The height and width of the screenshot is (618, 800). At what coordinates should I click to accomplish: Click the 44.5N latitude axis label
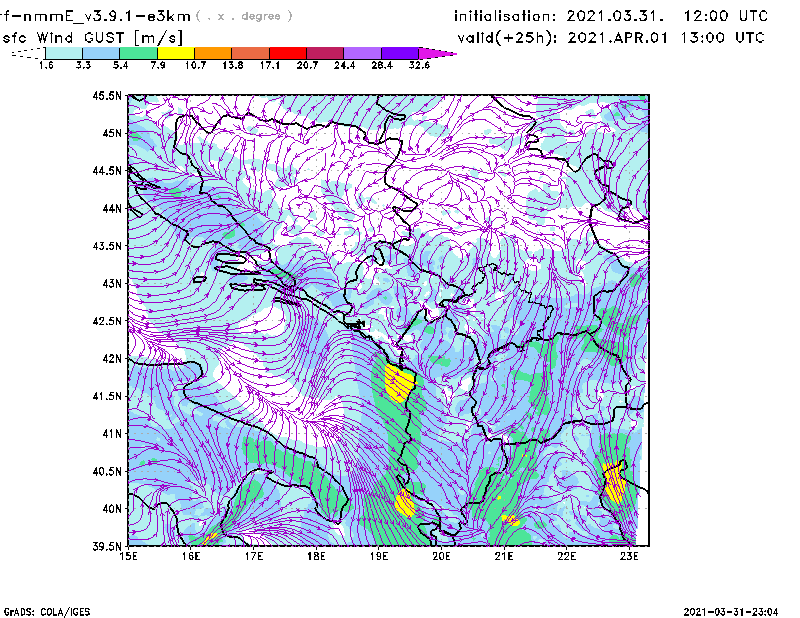pos(108,170)
